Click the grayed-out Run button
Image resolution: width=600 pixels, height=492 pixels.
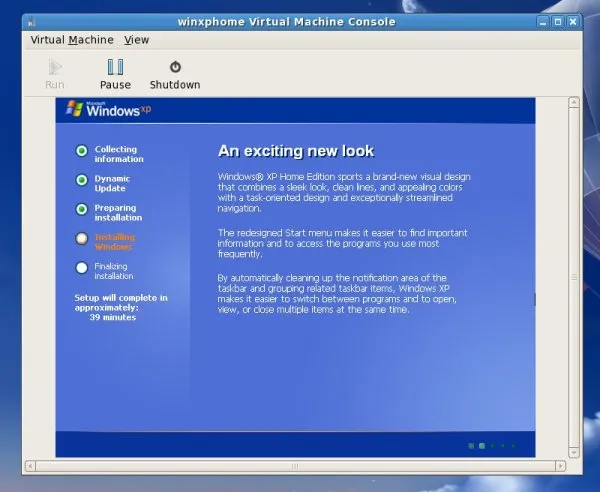pos(55,74)
